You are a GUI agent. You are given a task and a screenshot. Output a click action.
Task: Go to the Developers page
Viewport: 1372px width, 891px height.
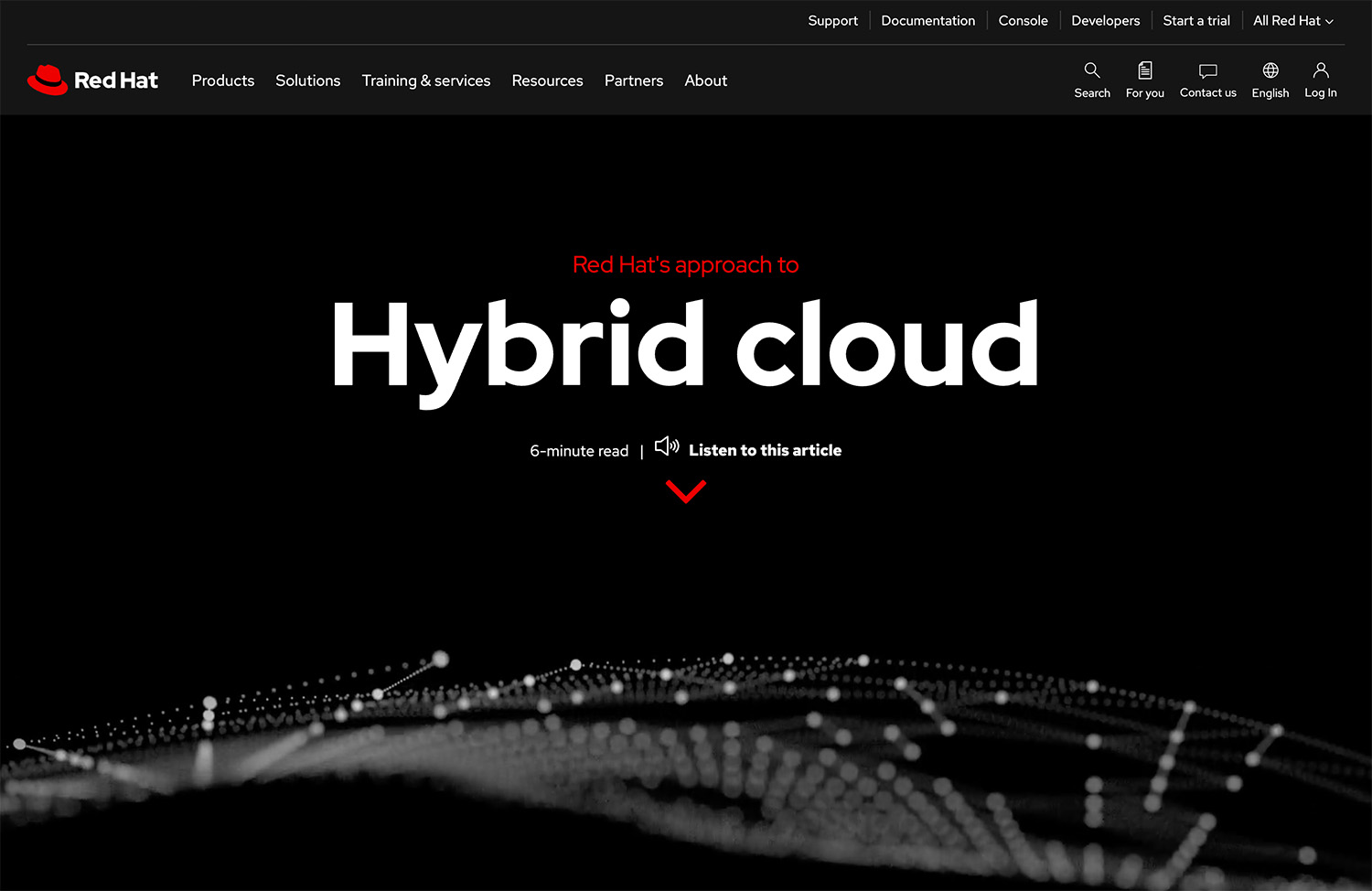[1105, 20]
